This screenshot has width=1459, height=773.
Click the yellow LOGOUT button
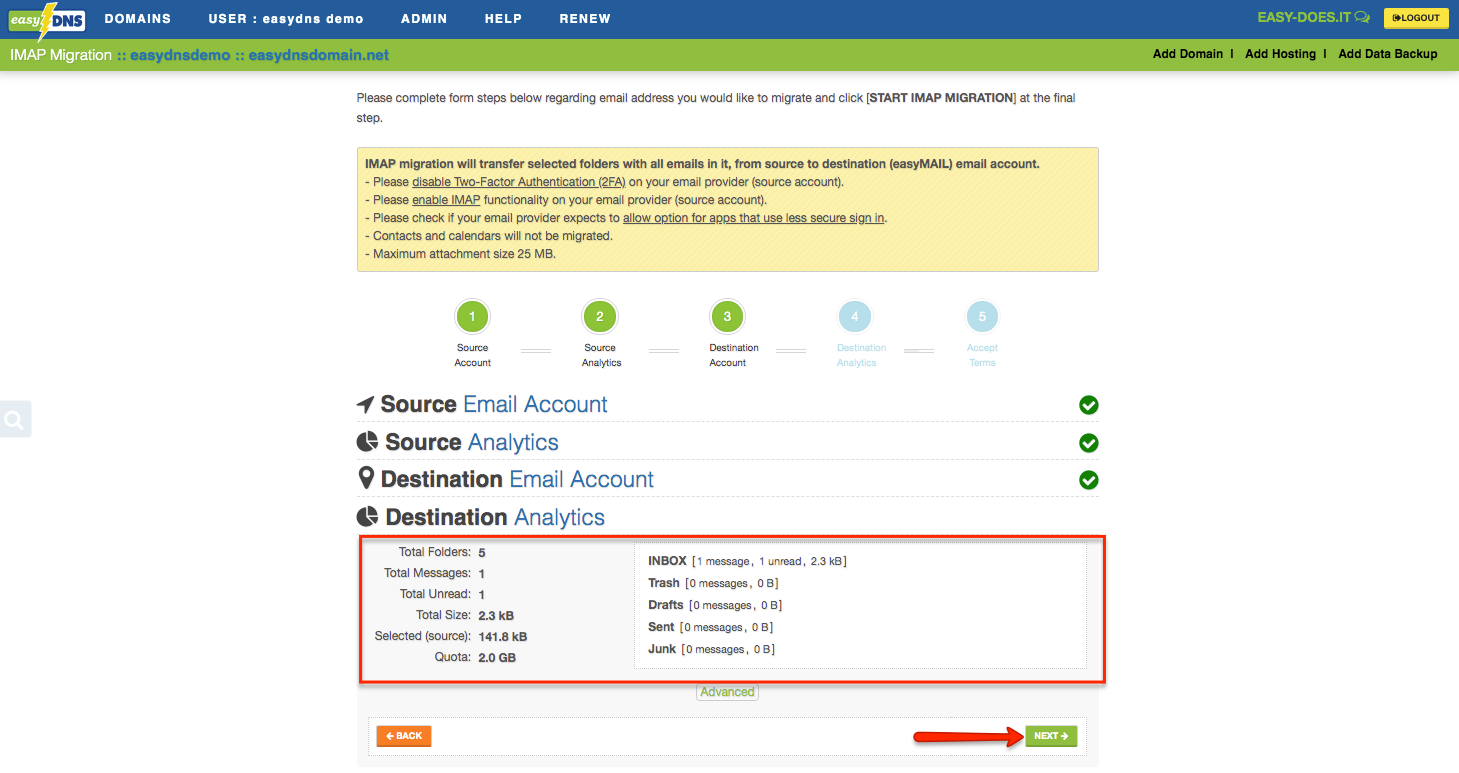tap(1416, 18)
